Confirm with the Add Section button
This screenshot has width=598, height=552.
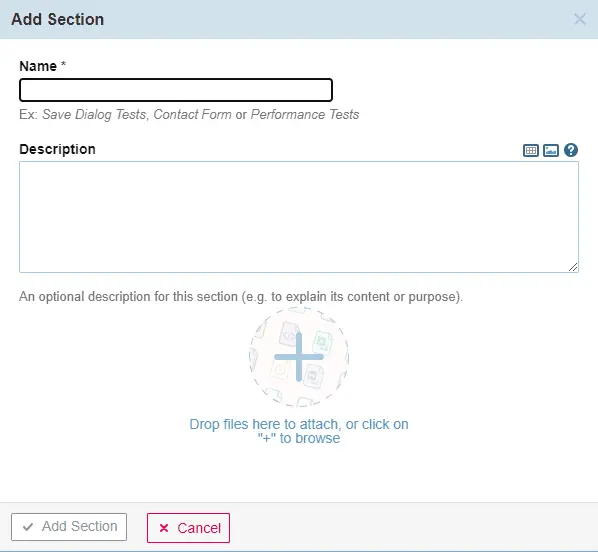click(x=69, y=527)
